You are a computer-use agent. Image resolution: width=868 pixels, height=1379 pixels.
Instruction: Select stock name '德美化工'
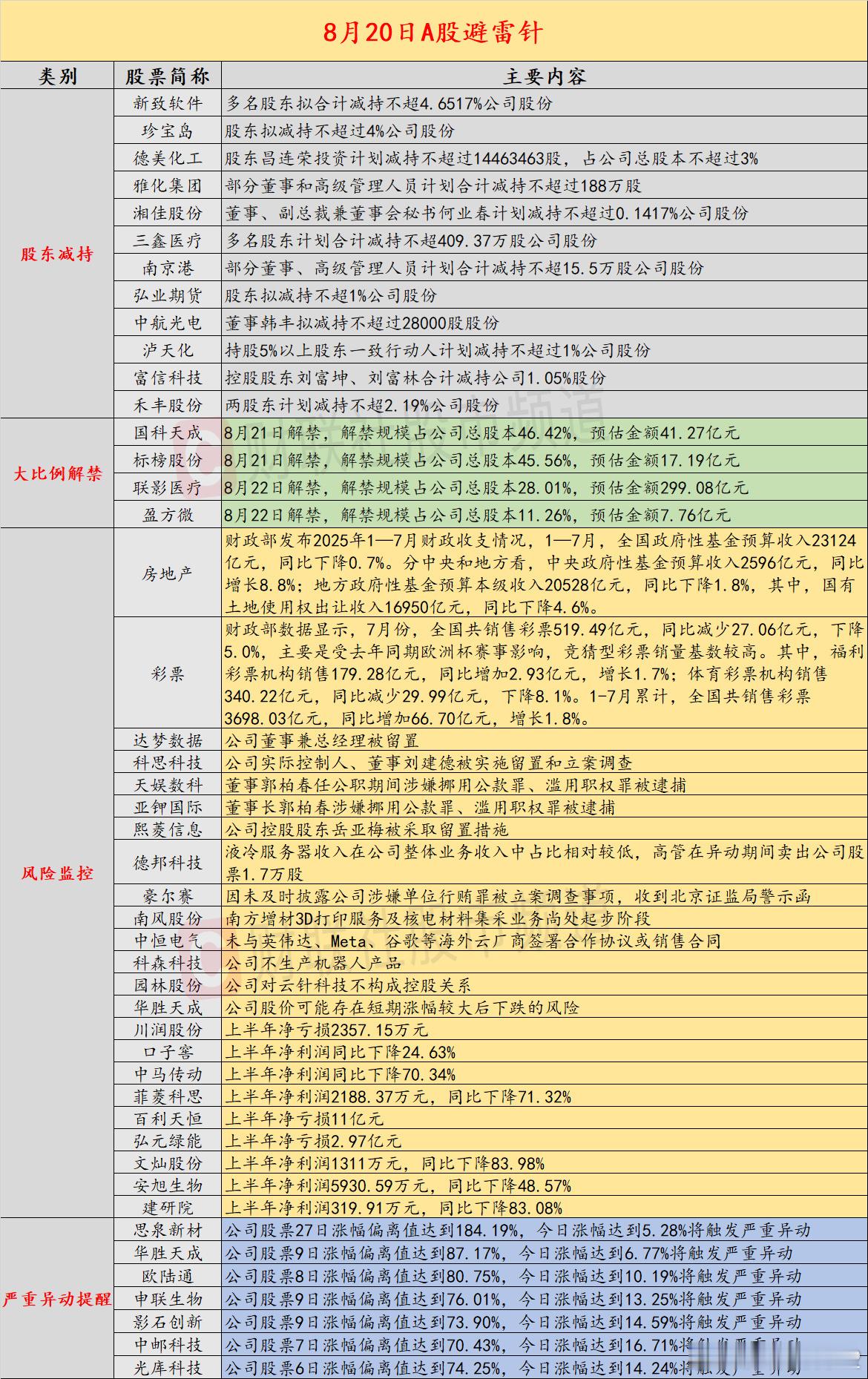click(x=168, y=159)
